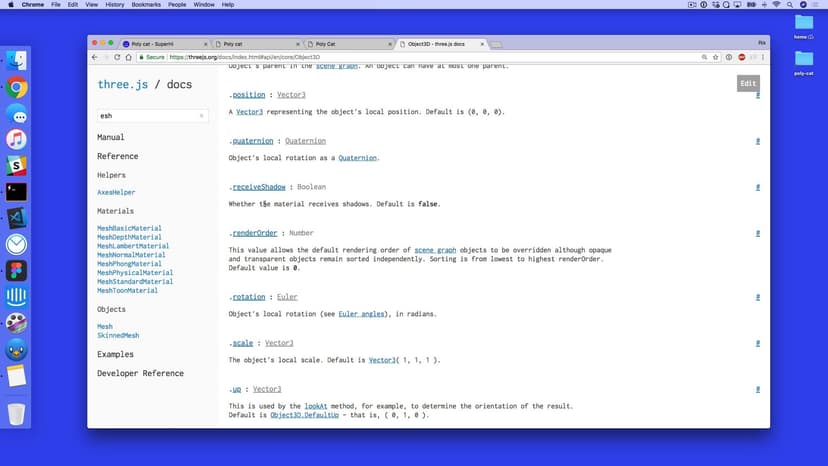
Task: Launch Visual Studio Code from the dock
Action: (x=16, y=218)
